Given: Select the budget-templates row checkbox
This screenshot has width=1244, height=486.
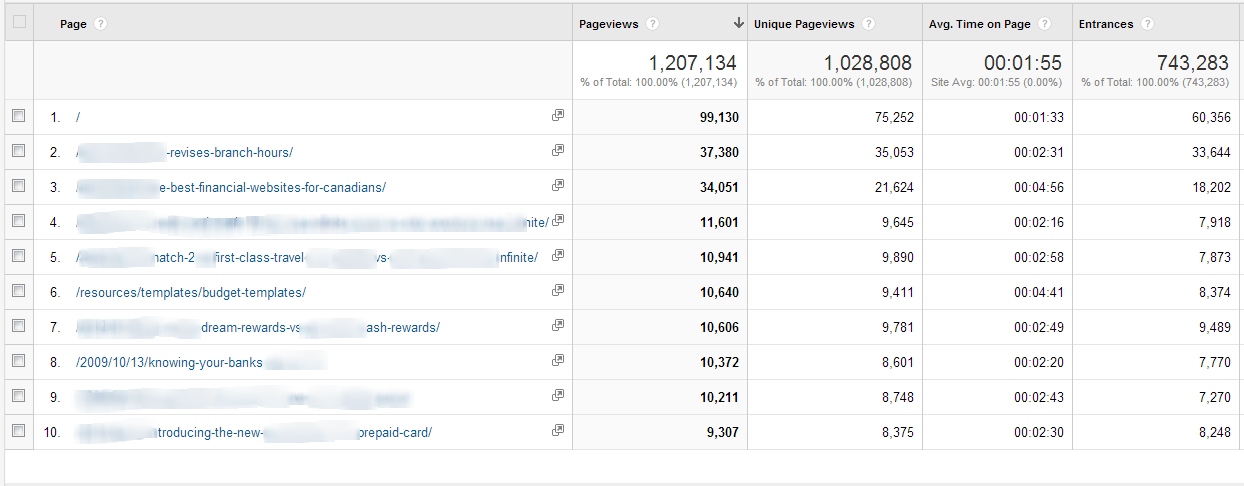Looking at the screenshot, I should [18, 291].
